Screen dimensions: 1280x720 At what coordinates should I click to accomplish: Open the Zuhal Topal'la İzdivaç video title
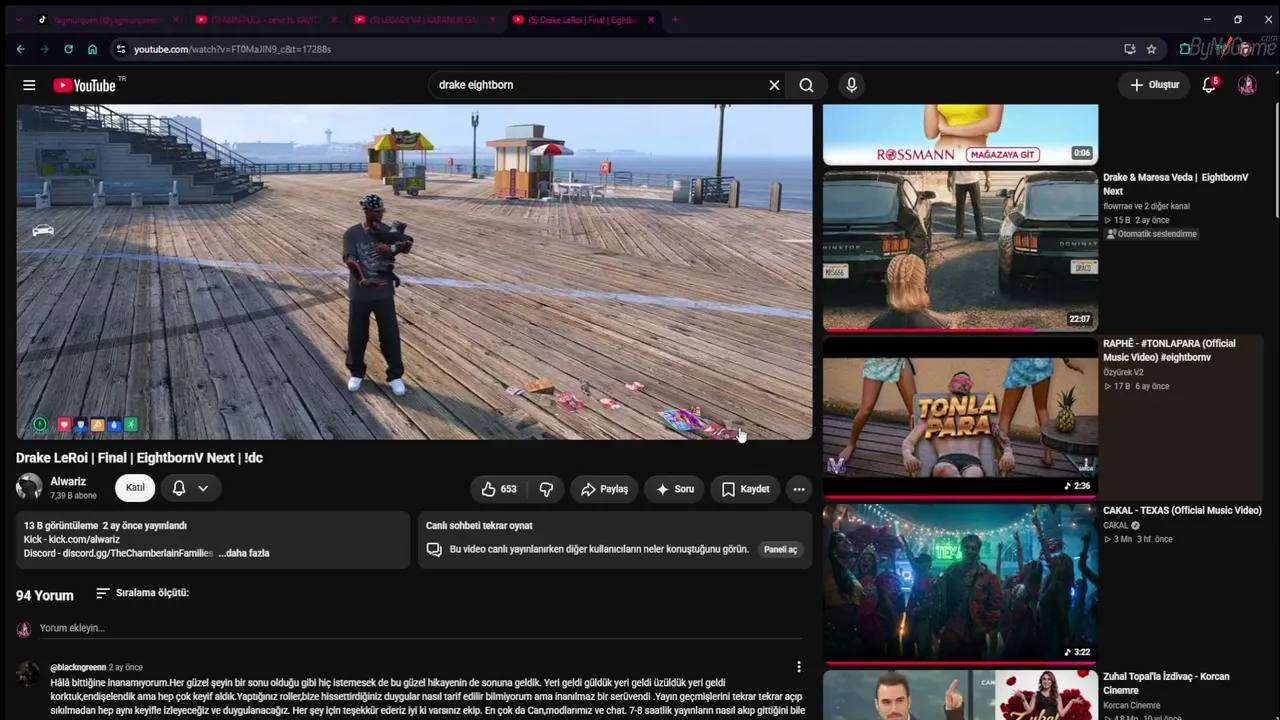pyautogui.click(x=1166, y=683)
